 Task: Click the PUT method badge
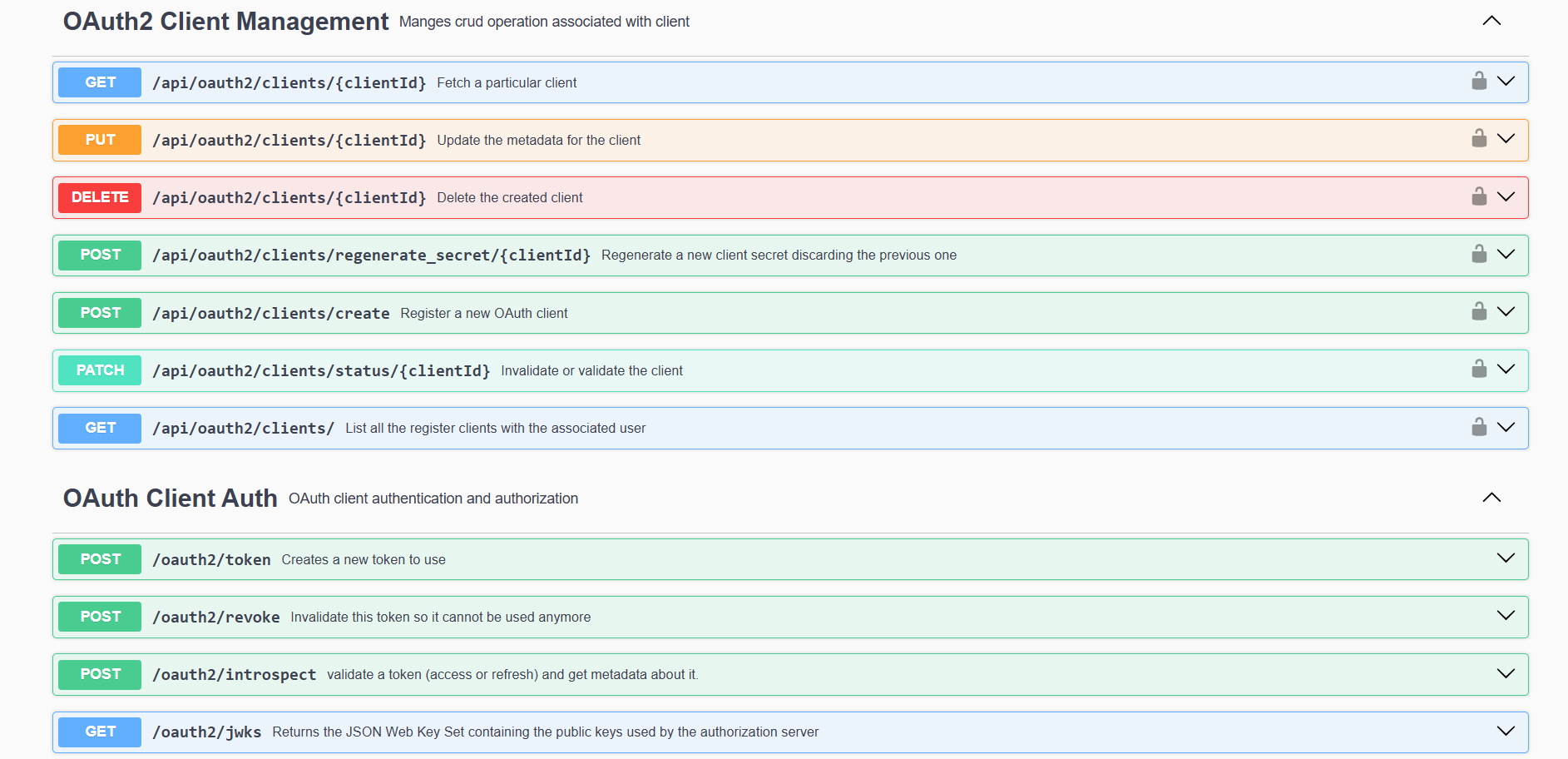(x=100, y=140)
